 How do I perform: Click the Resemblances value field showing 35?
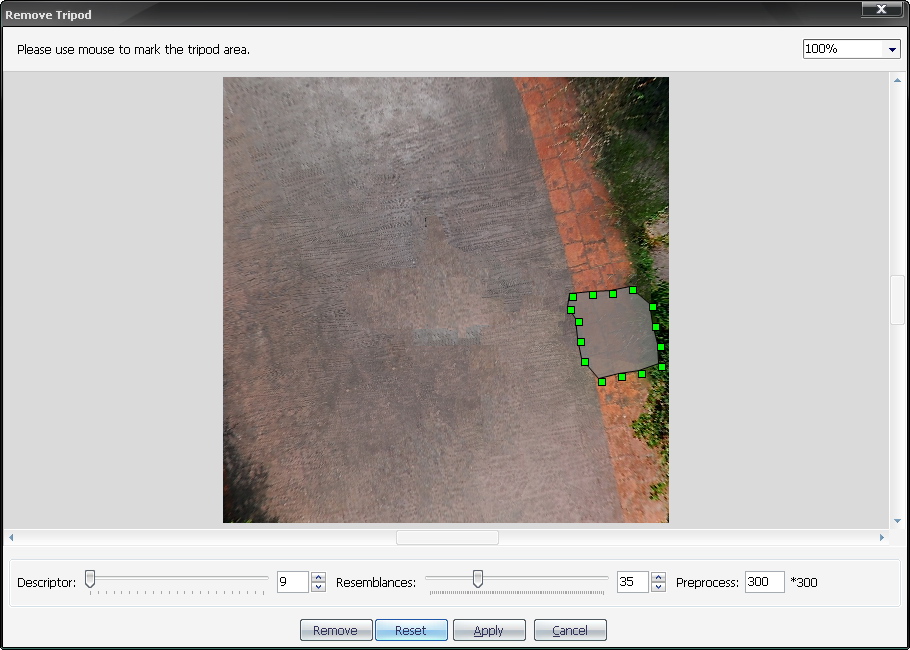633,582
